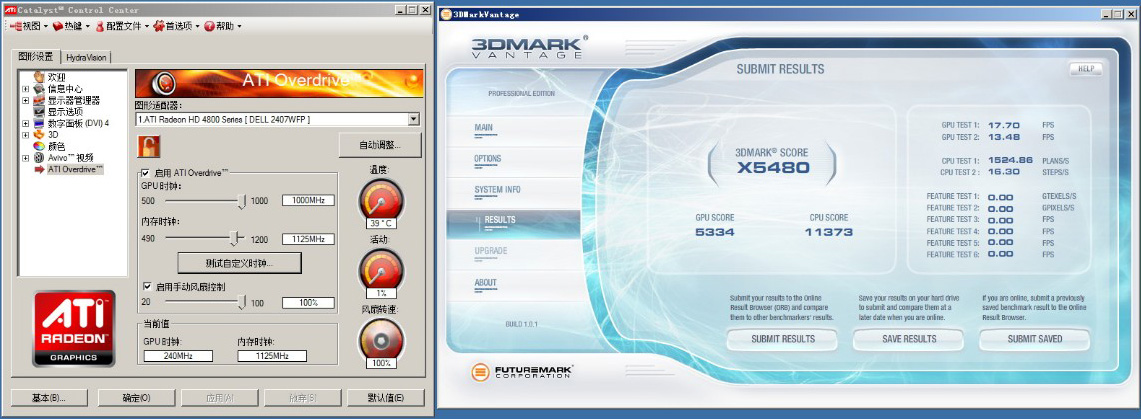Click the 基本(B) button
Image resolution: width=1141 pixels, height=419 pixels.
[49, 398]
